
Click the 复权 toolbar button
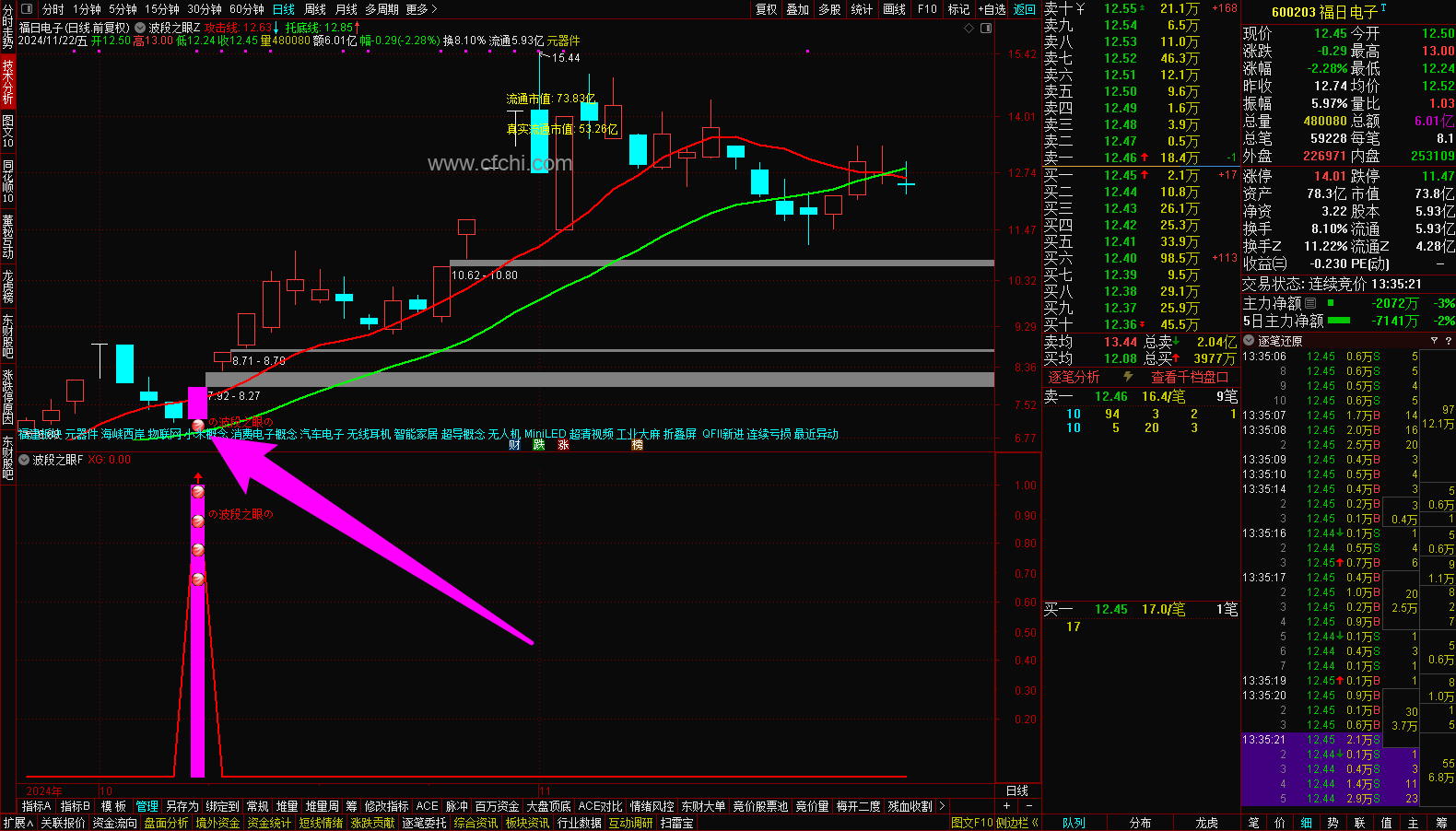click(767, 9)
